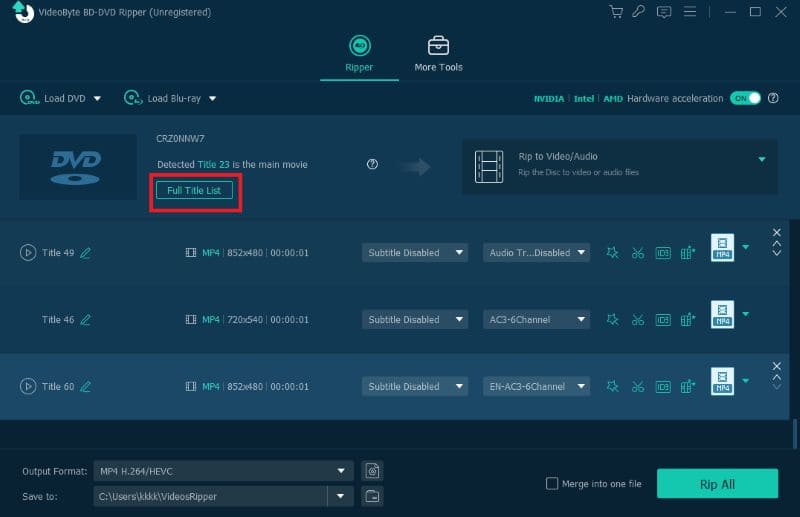The width and height of the screenshot is (800, 517).
Task: Select the Ripper tab
Action: (x=359, y=55)
